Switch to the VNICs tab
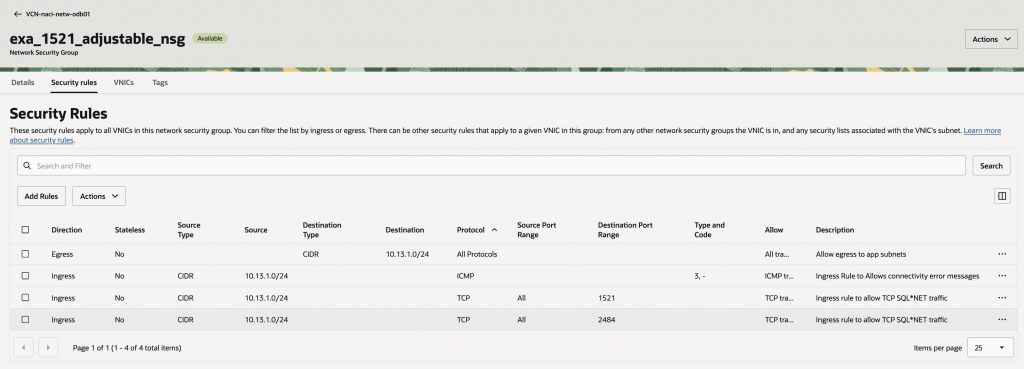Screen dimensions: 1024x369 [x=123, y=83]
